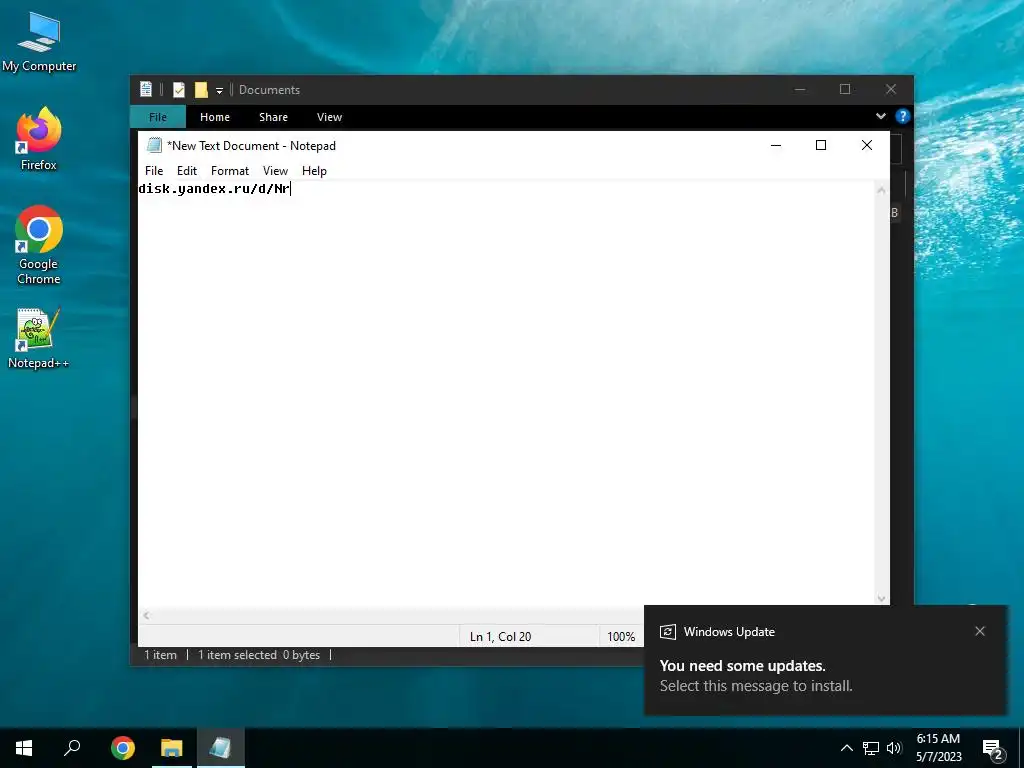Minimize the Documents Explorer window

pos(800,89)
